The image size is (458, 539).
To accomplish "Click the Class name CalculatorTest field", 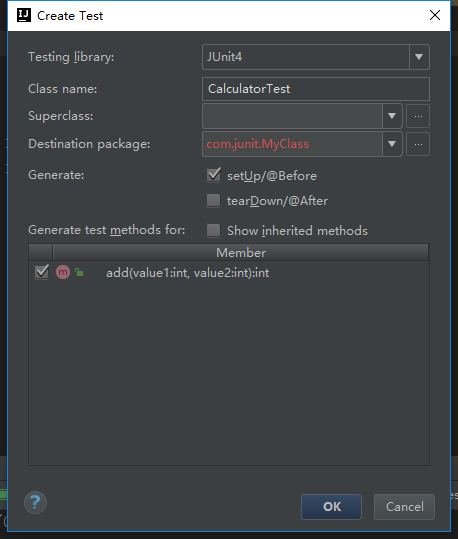I will coord(316,89).
